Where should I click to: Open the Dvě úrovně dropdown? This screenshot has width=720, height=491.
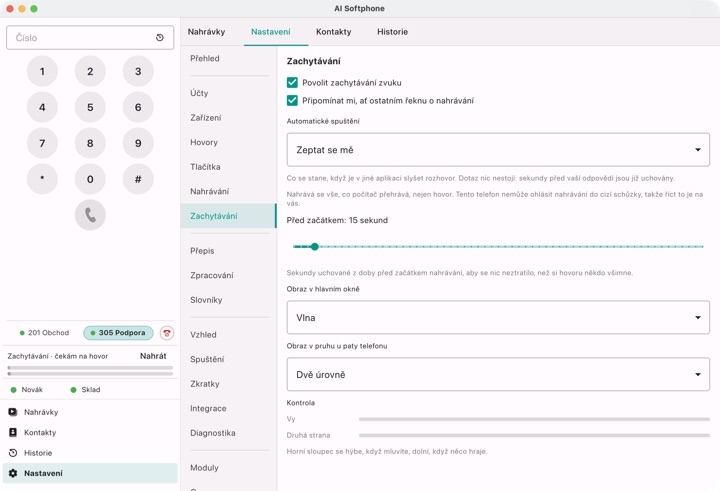(x=498, y=374)
